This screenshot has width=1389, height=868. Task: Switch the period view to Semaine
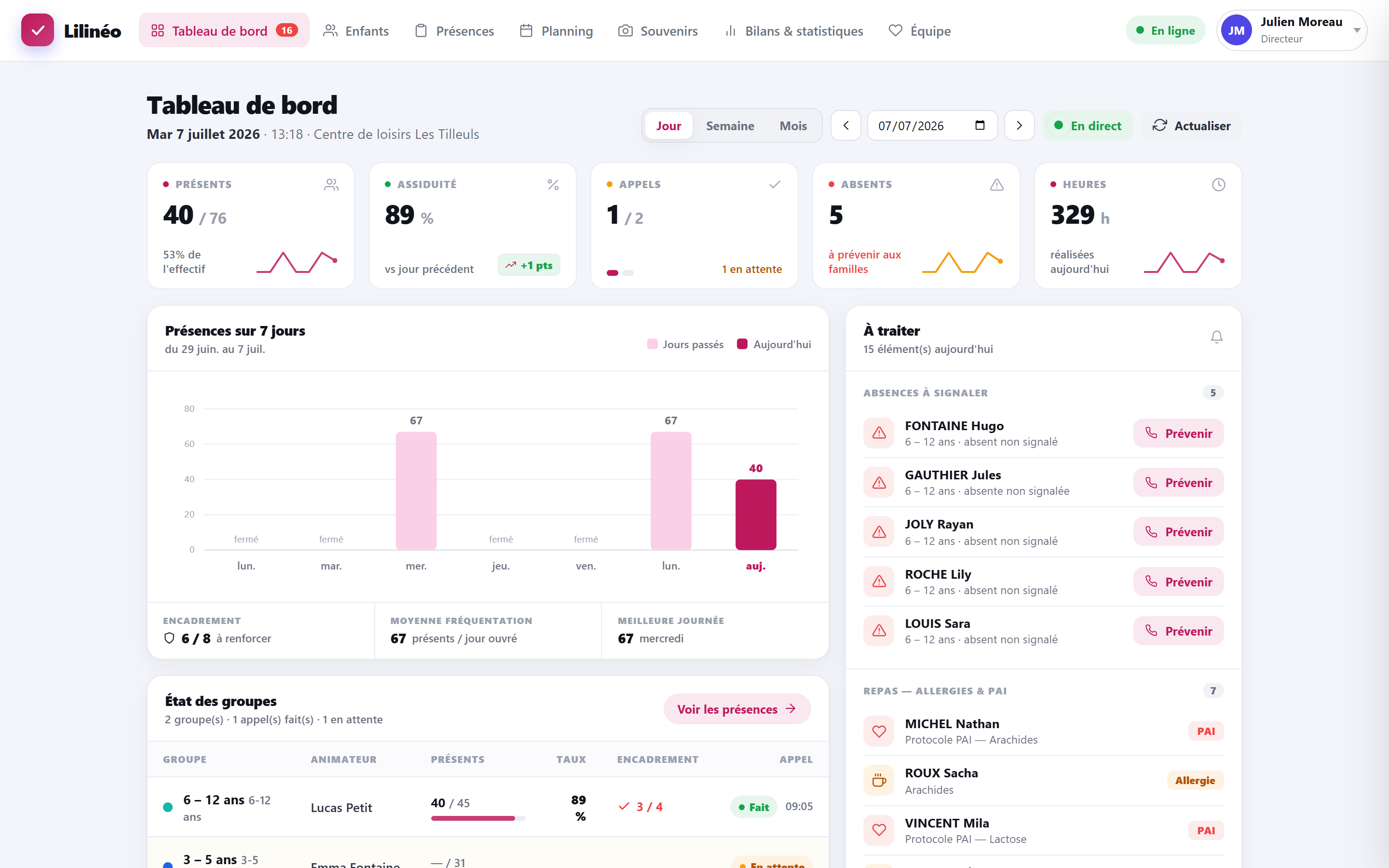pyautogui.click(x=730, y=126)
